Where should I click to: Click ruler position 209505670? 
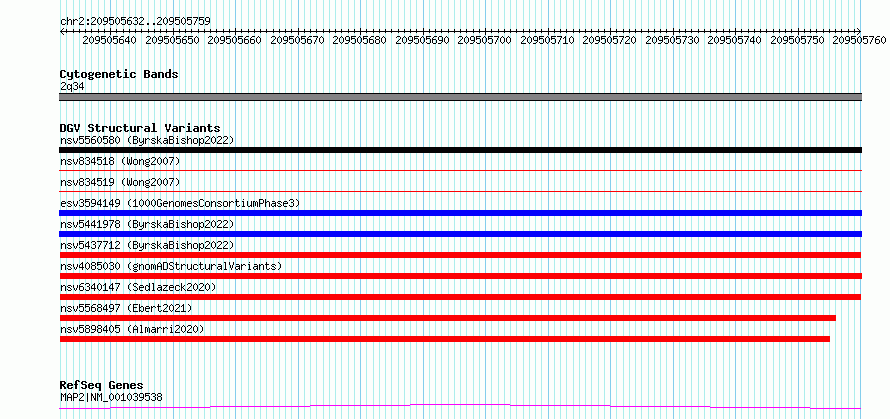297,40
